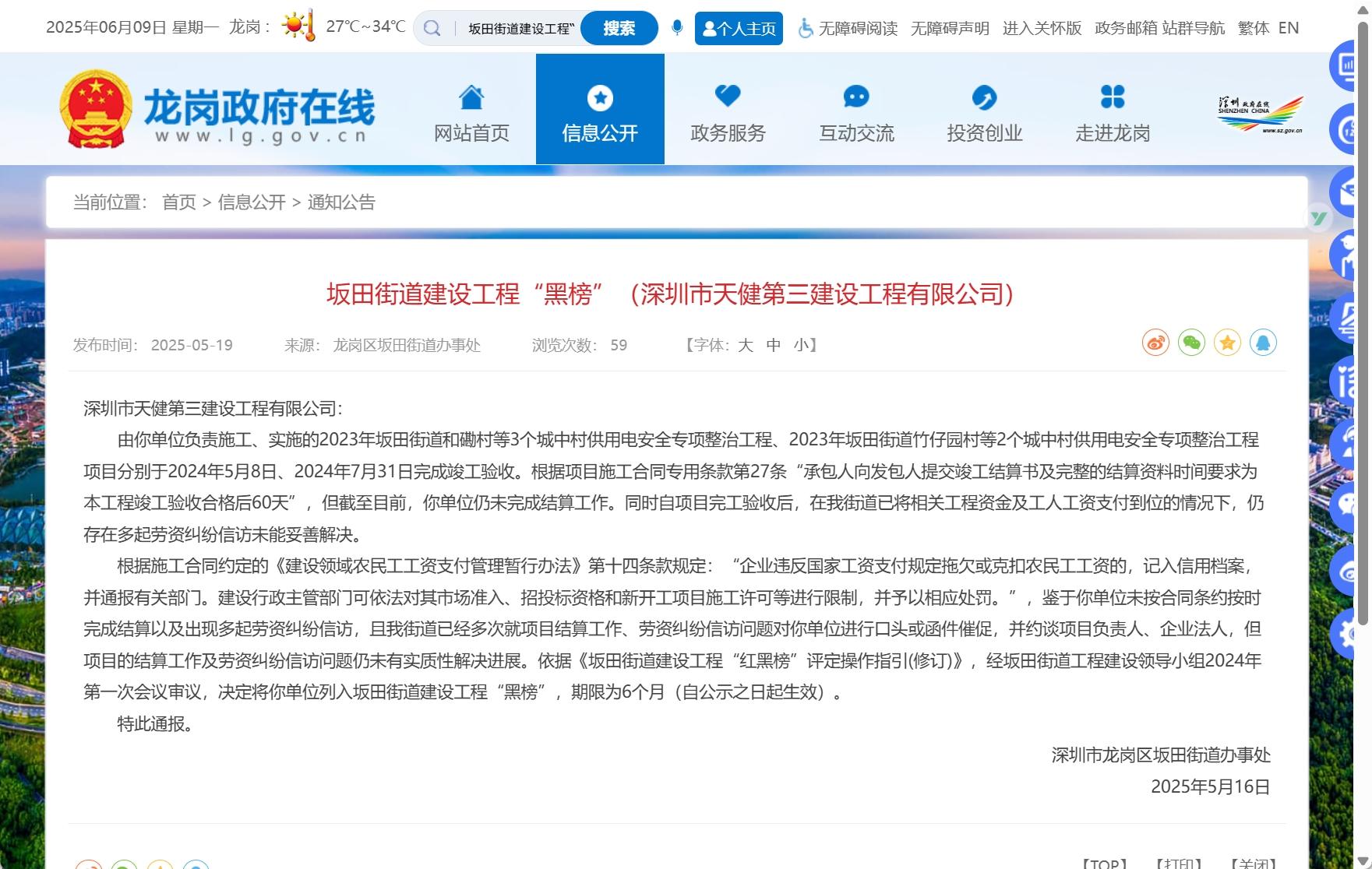Open 政务邮箱 government mailbox link
The height and width of the screenshot is (869, 1372).
click(x=1127, y=28)
